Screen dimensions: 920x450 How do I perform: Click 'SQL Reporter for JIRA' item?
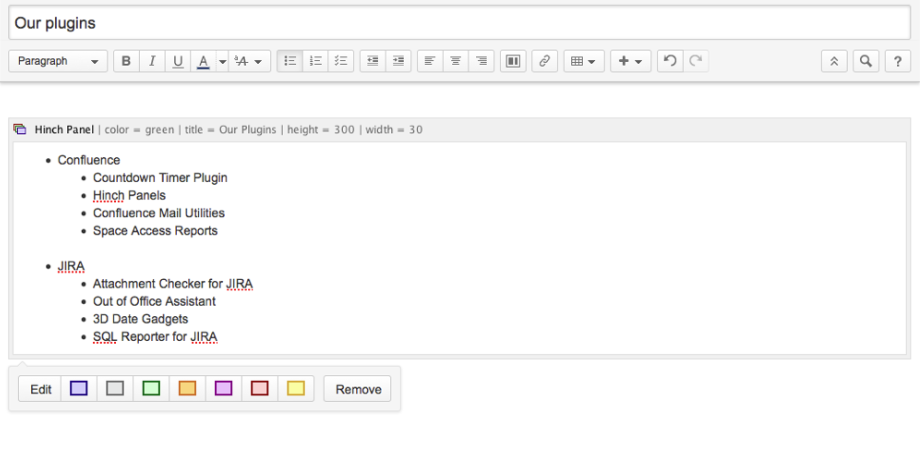pos(155,337)
